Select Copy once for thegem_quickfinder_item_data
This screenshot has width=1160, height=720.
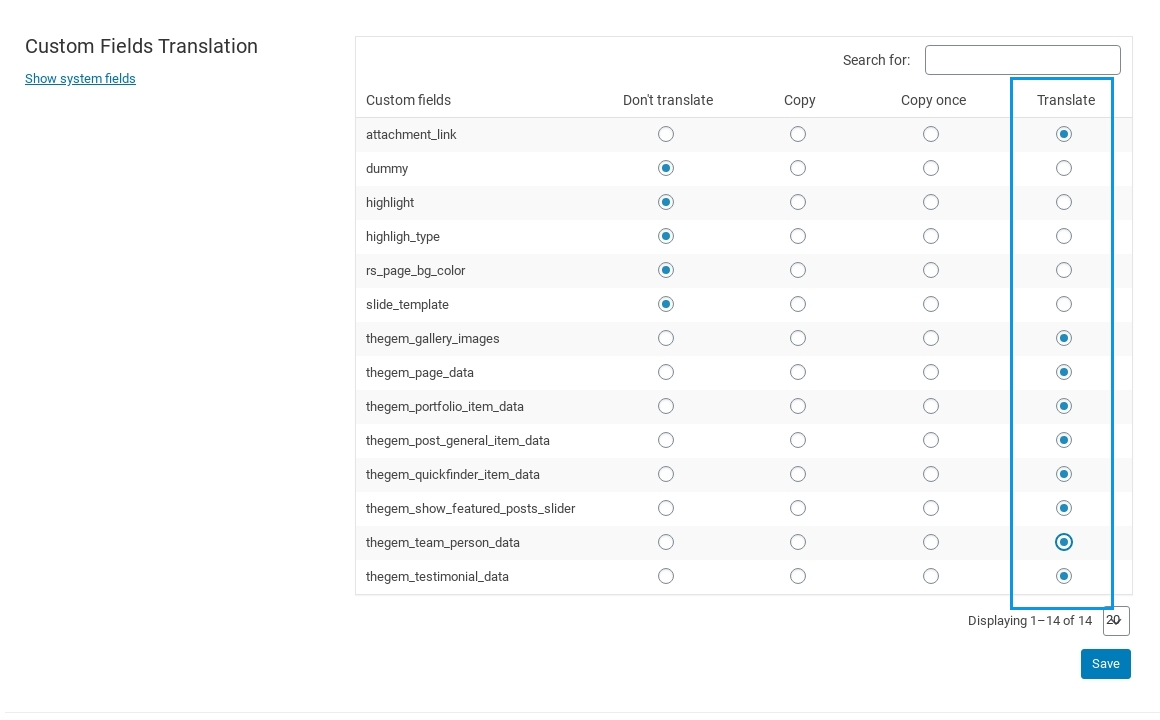tap(931, 474)
